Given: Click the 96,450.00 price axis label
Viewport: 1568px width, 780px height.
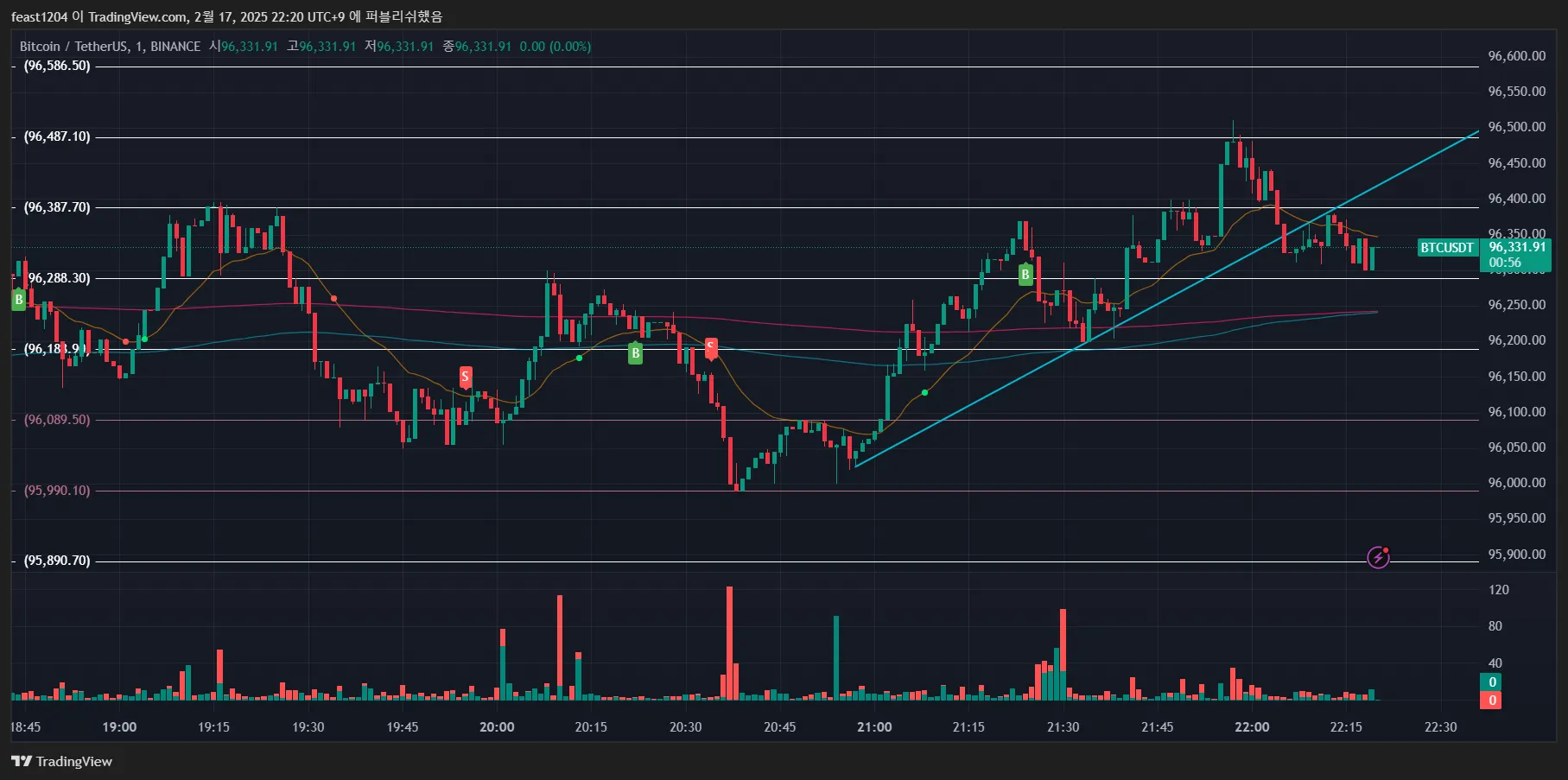Looking at the screenshot, I should click(1516, 163).
